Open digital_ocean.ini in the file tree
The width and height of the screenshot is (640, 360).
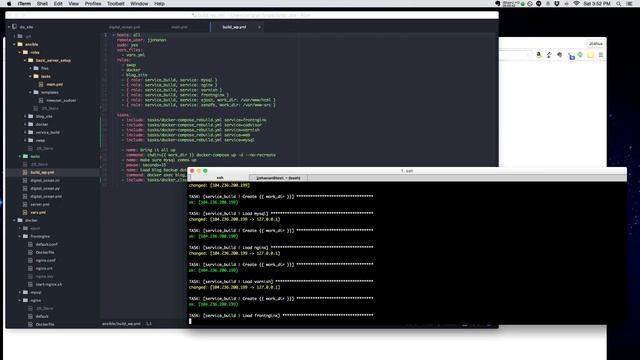(45, 180)
